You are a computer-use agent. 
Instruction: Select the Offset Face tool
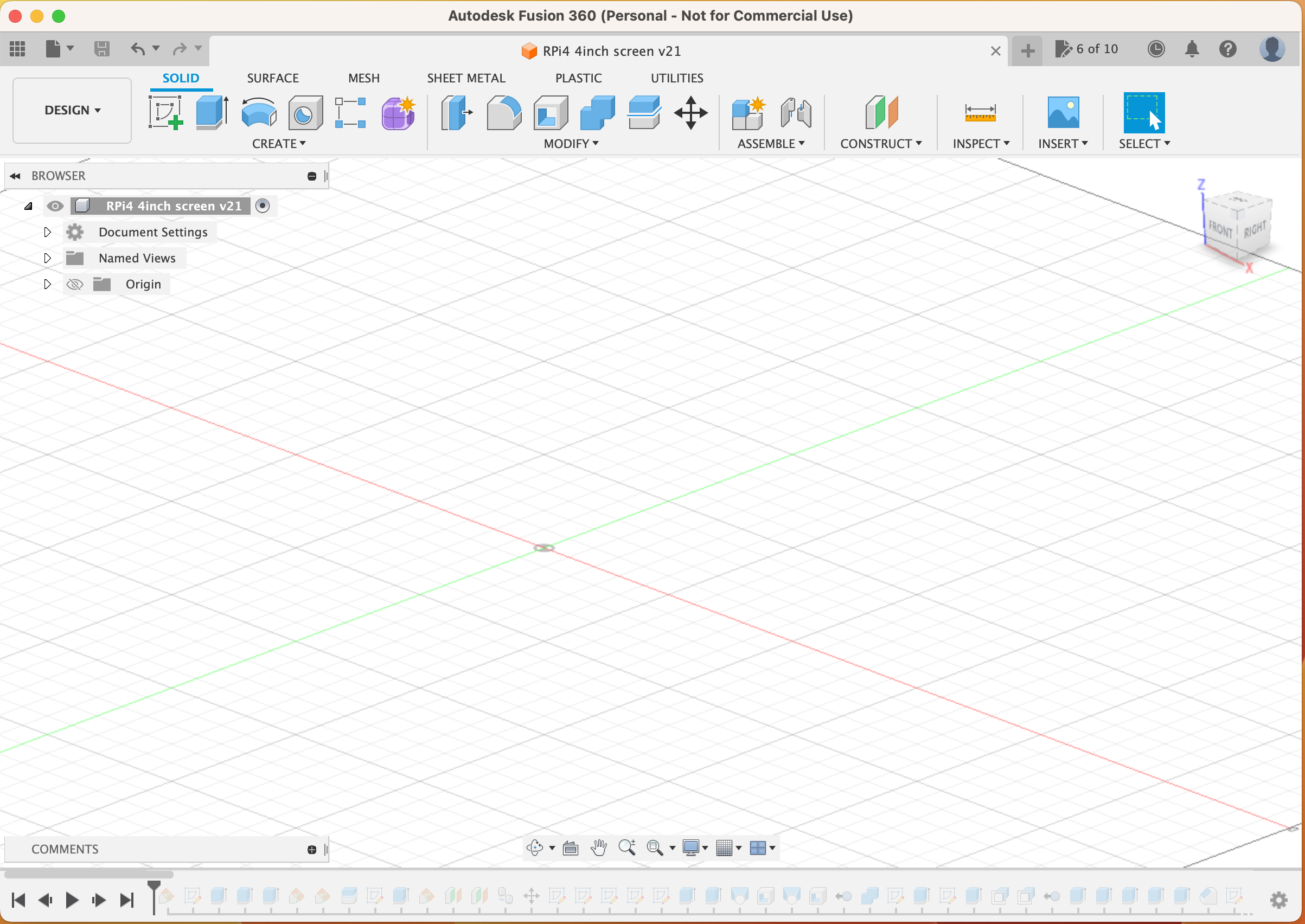pos(644,112)
